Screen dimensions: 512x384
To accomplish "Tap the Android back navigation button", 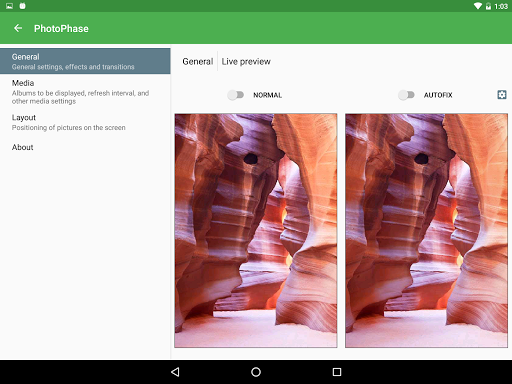I will point(175,372).
